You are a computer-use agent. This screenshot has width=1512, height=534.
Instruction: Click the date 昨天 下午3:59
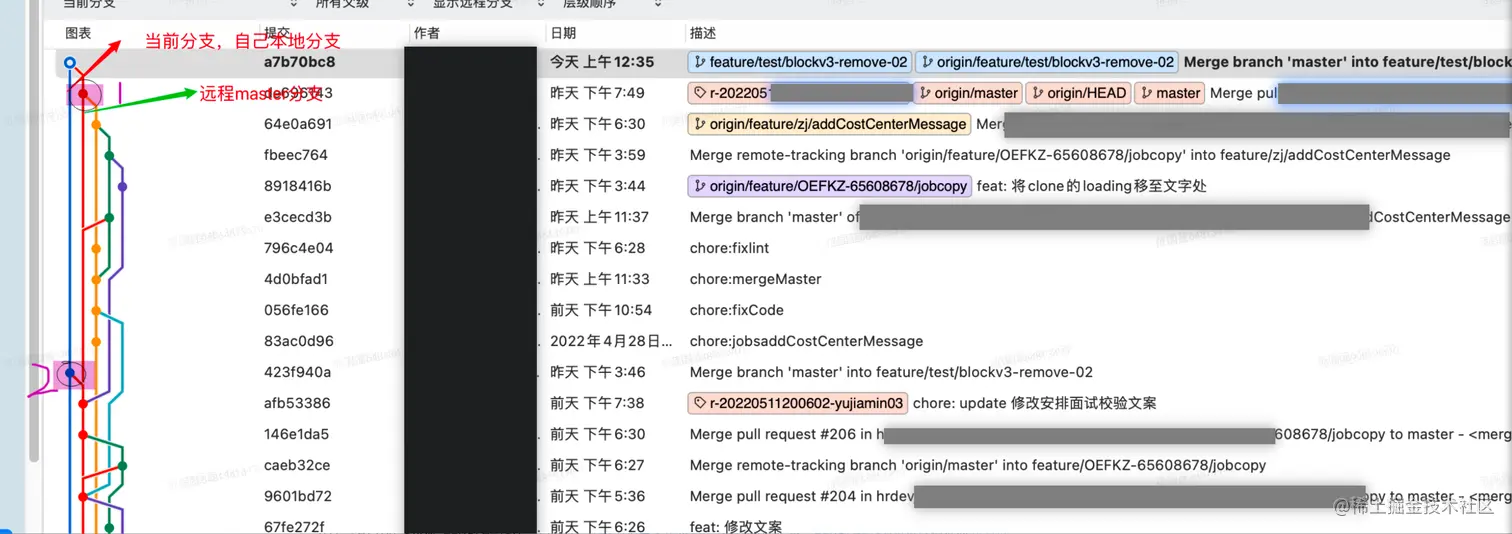[598, 155]
